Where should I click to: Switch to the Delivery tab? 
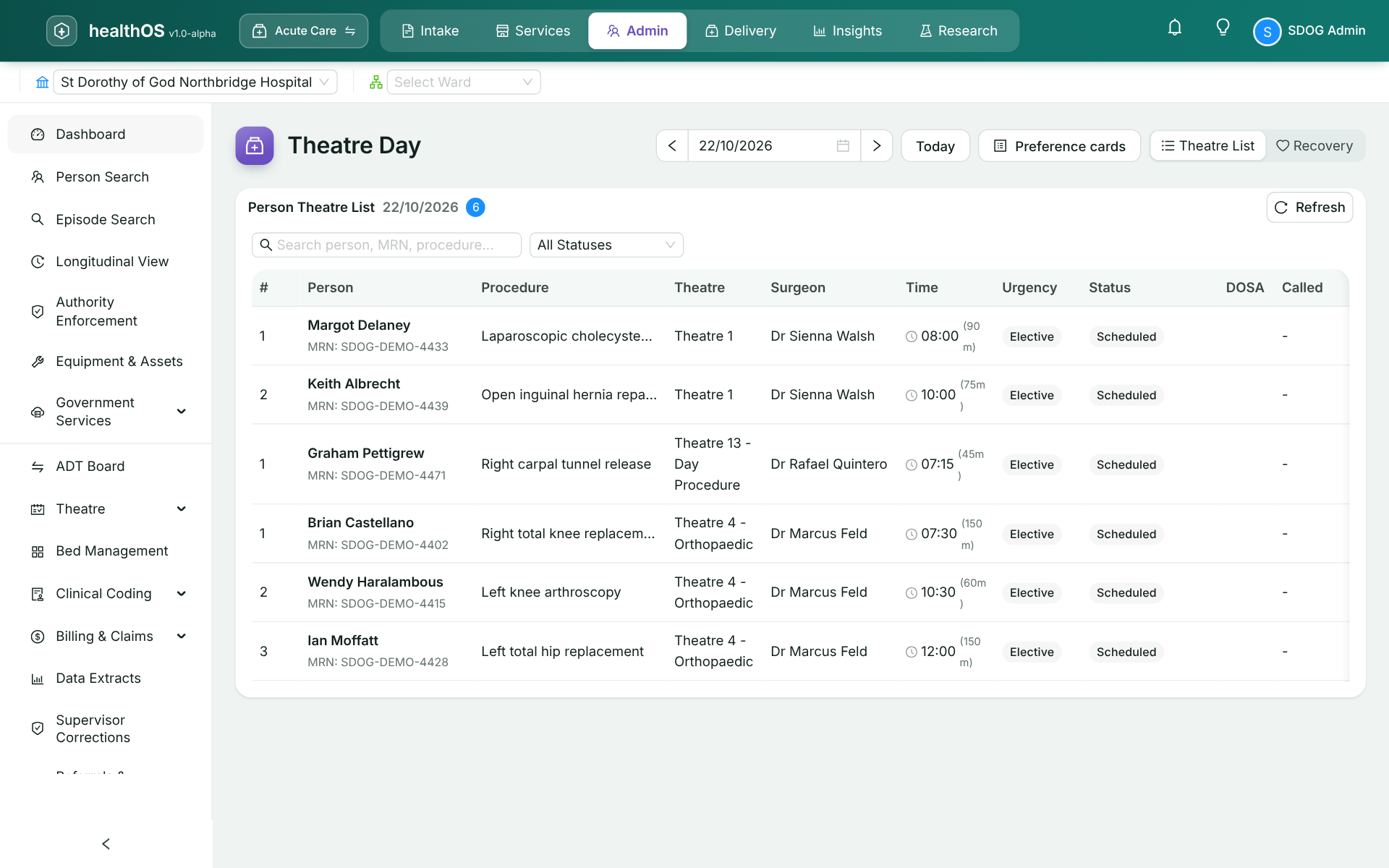pos(741,31)
